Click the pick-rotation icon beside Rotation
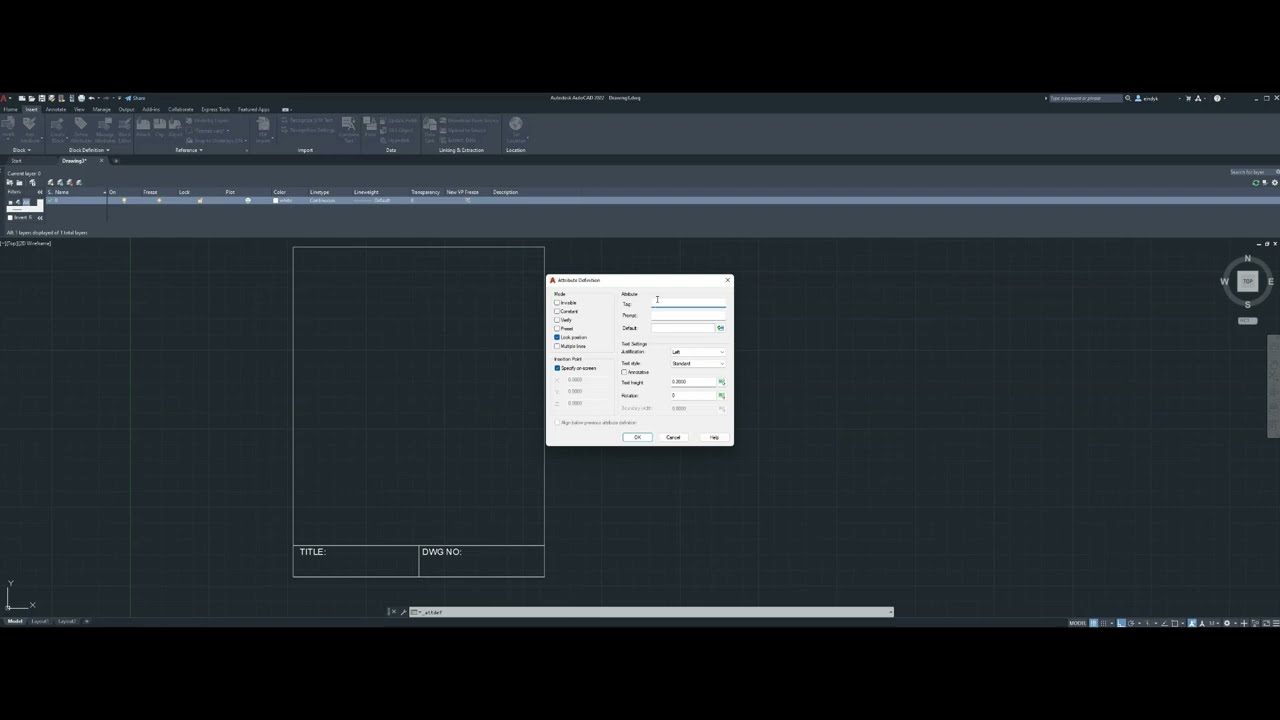 coord(721,395)
